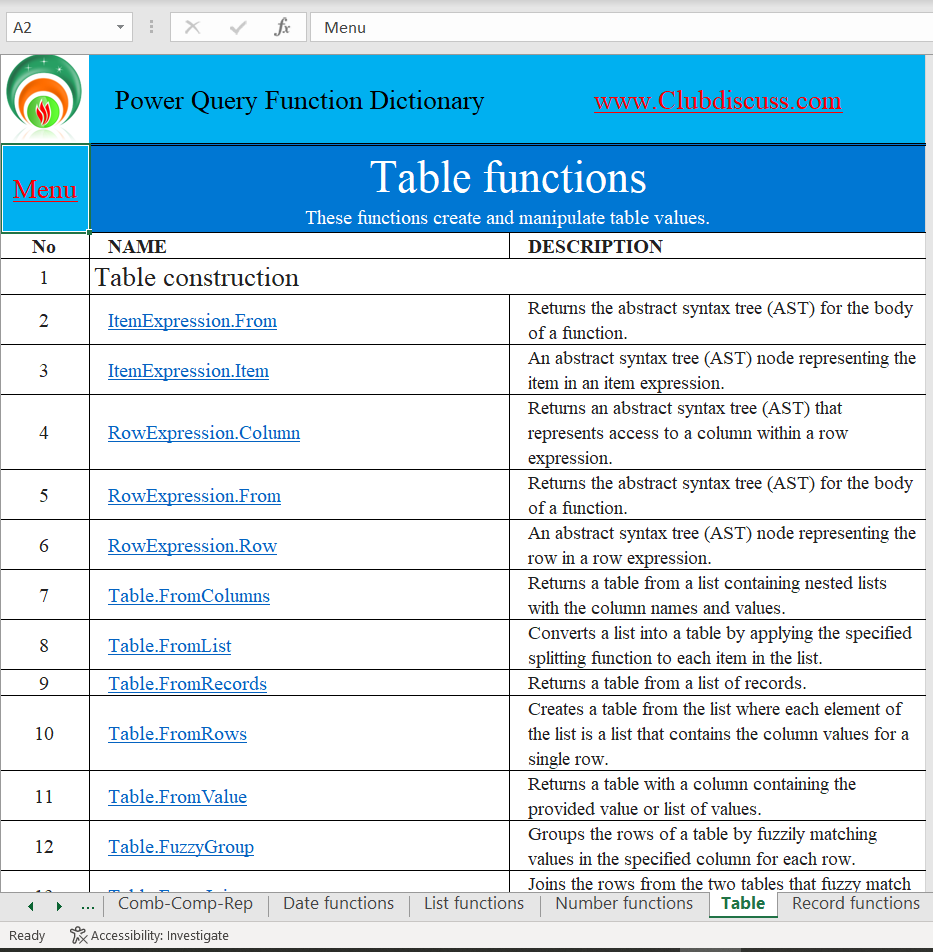The height and width of the screenshot is (952, 933).
Task: Open the Table.FromValue link
Action: click(x=178, y=797)
